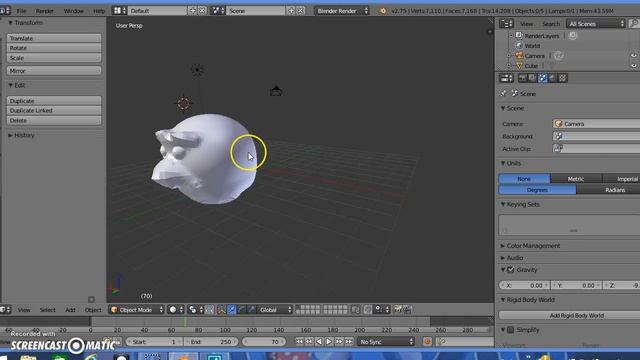Select the Render Layers properties tab icon
The image size is (640, 360).
[x=532, y=78]
